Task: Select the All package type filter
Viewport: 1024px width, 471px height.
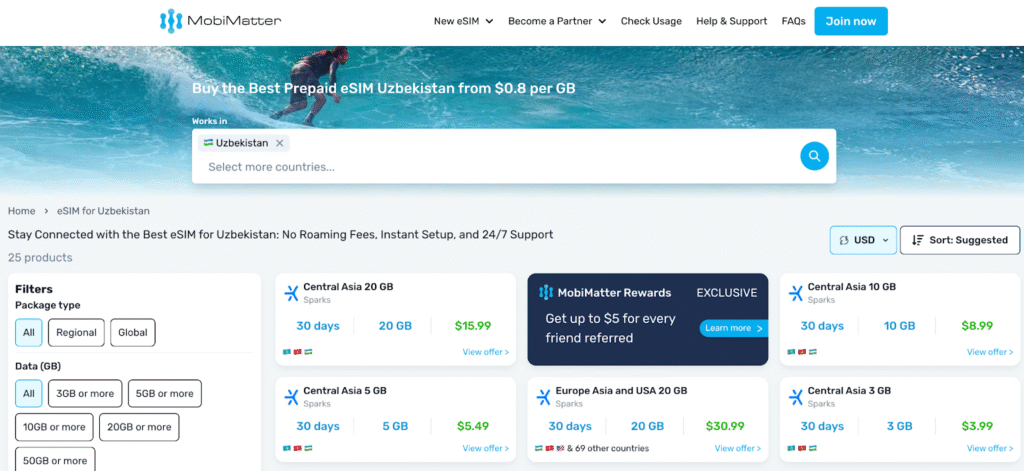Action: coord(29,333)
